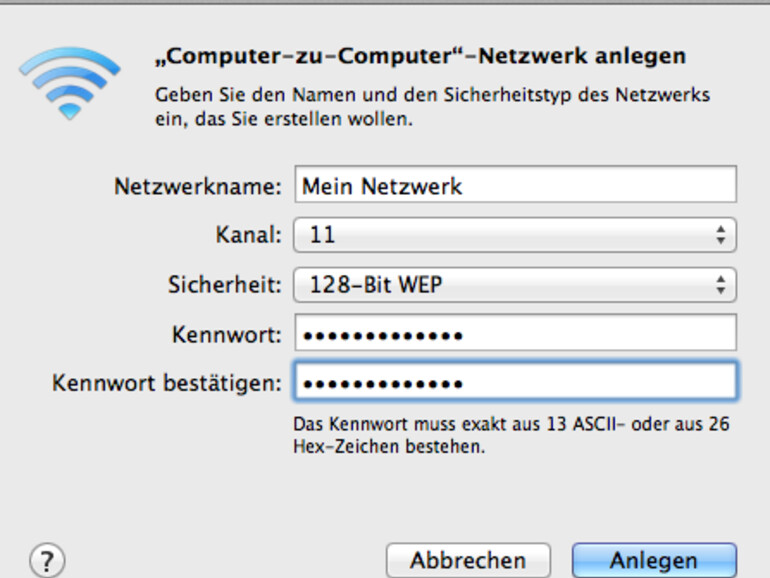The image size is (770, 578).
Task: Focus the Kennwort bestätigen password field
Action: [x=515, y=382]
